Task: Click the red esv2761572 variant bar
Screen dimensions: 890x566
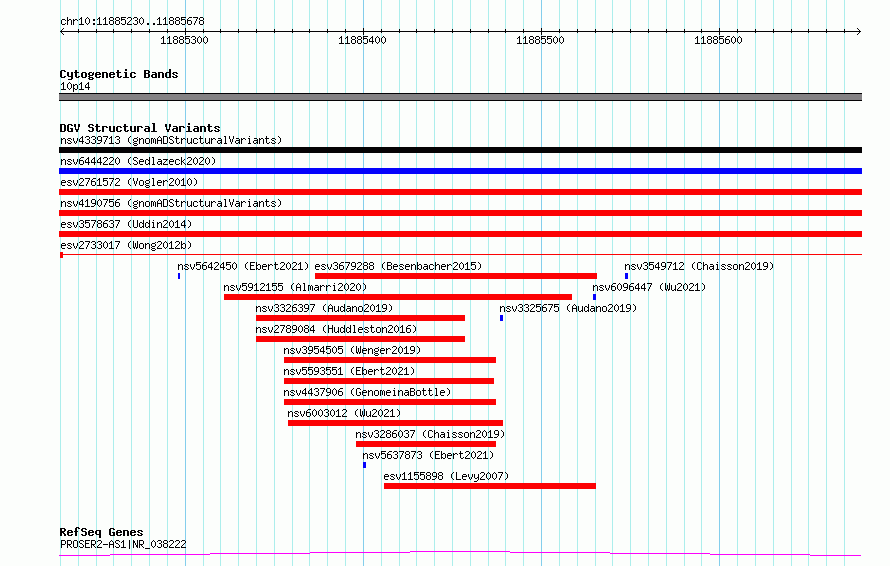Action: pyautogui.click(x=460, y=192)
